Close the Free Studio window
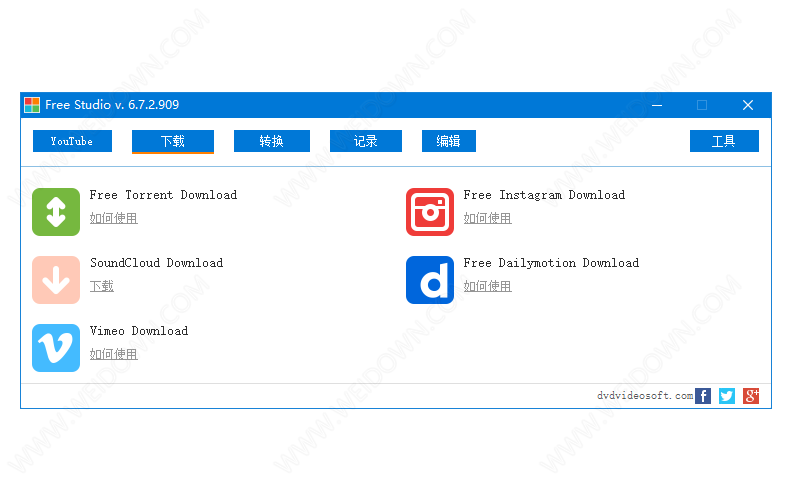Image resolution: width=790 pixels, height=500 pixels. (748, 105)
